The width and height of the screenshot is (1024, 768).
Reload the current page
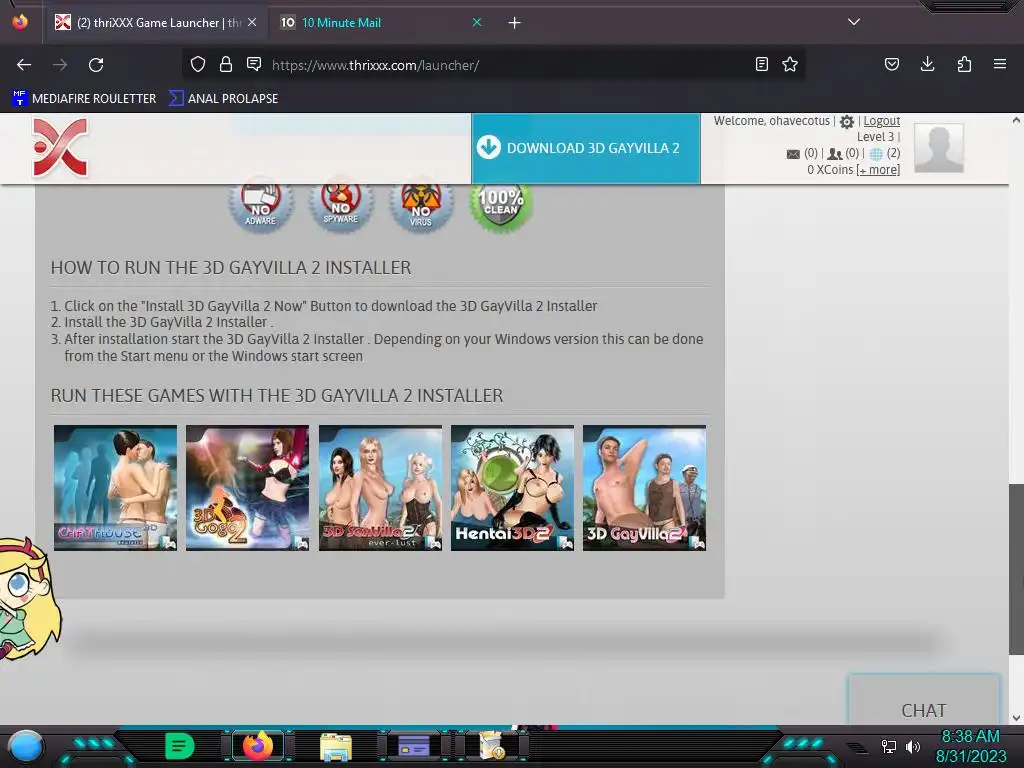click(x=96, y=65)
